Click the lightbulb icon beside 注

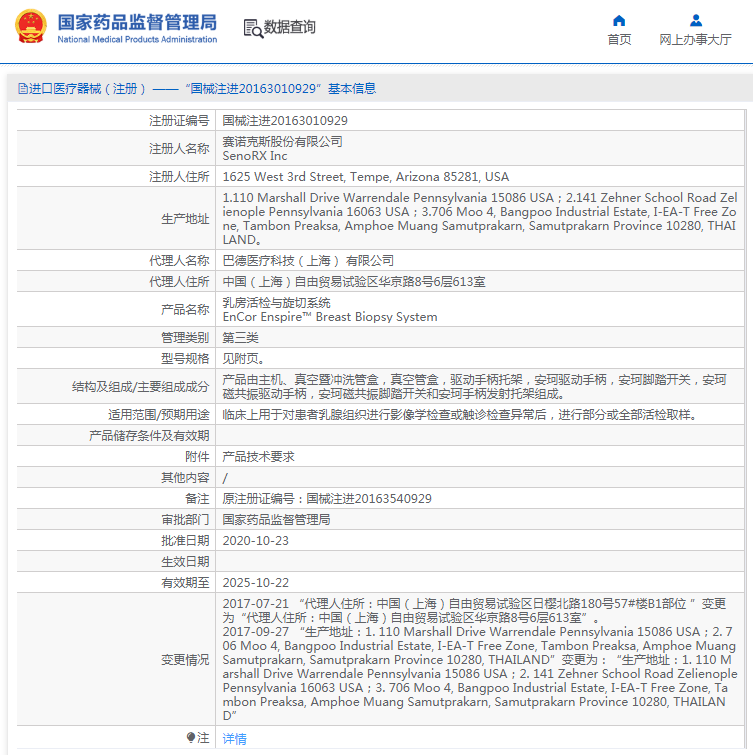coord(191,737)
